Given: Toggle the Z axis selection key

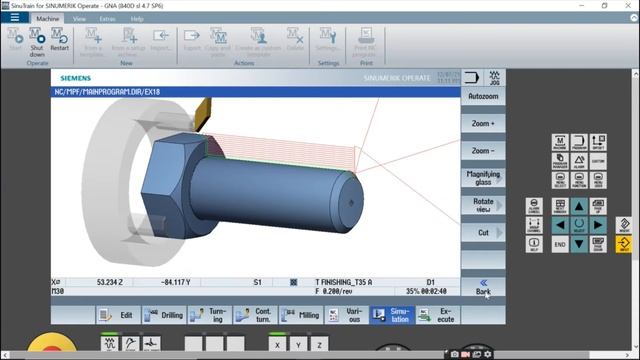Looking at the screenshot, I should 319,344.
